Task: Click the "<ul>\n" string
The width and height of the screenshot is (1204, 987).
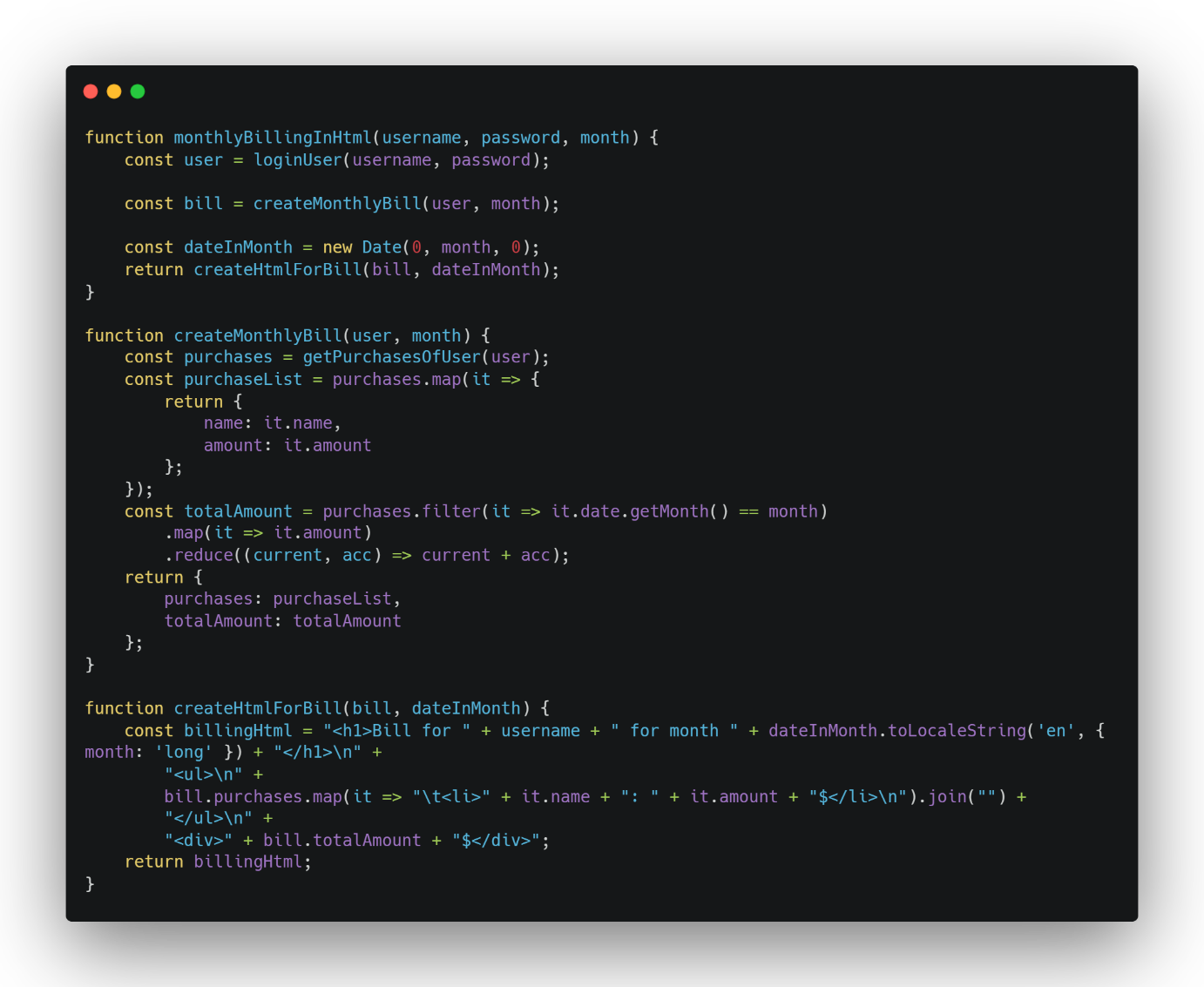Action: 204,774
